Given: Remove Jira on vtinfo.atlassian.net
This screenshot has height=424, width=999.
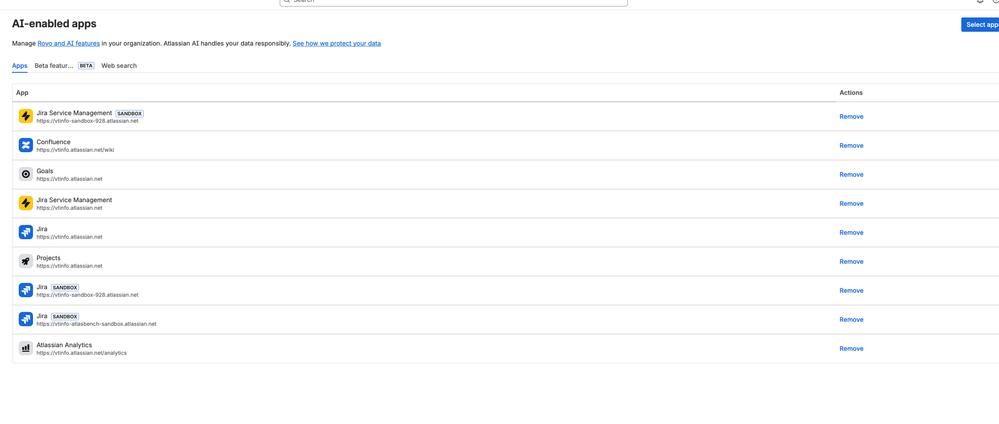Looking at the screenshot, I should [851, 233].
